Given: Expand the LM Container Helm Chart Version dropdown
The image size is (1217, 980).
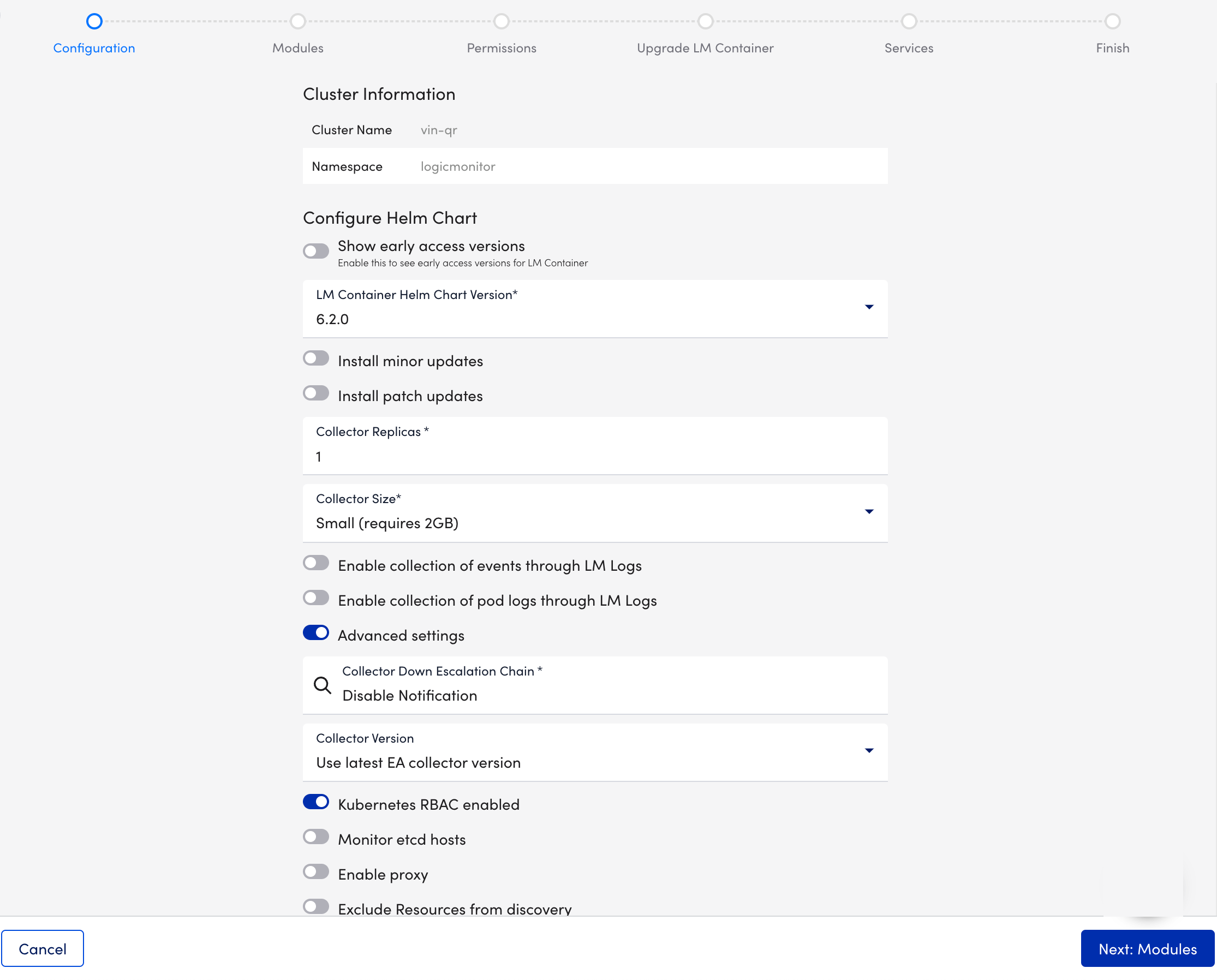Looking at the screenshot, I should coord(869,307).
